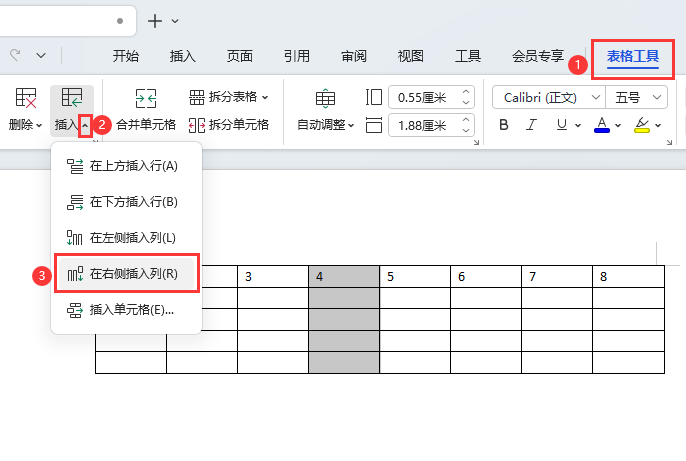
Task: Expand the 拆分表格 dropdown arrow
Action: 265,98
